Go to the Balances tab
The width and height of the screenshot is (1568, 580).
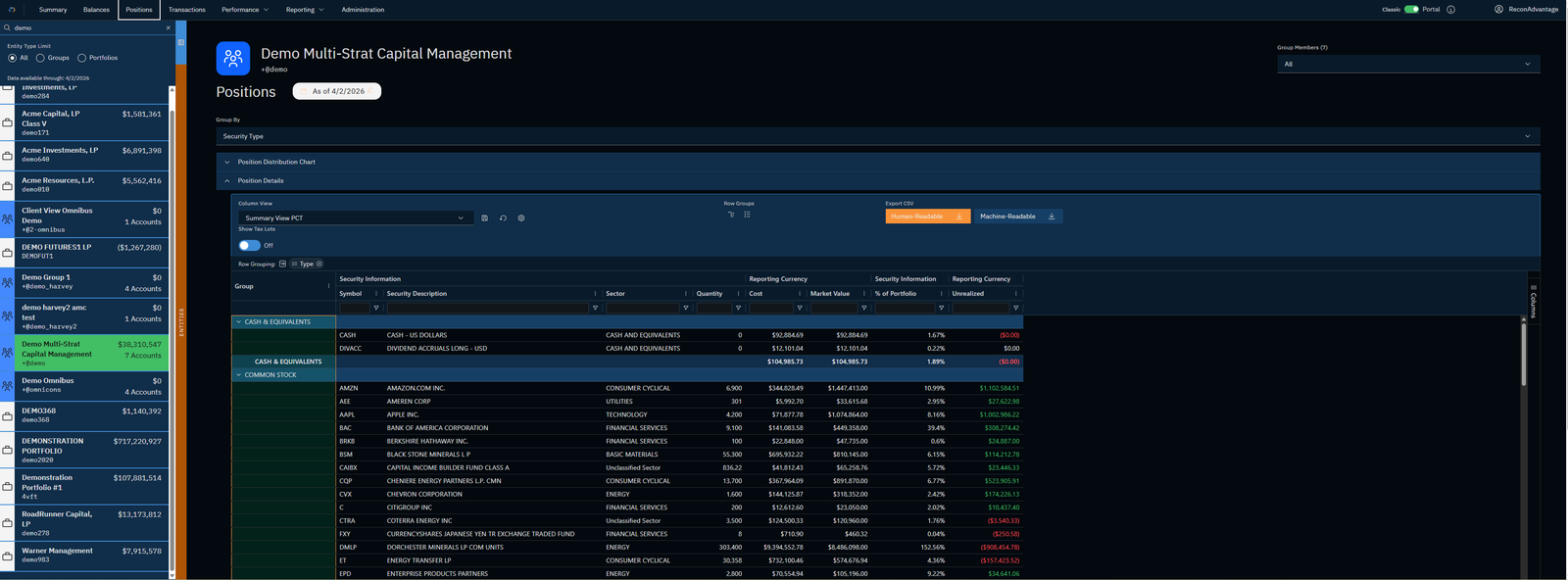(96, 10)
